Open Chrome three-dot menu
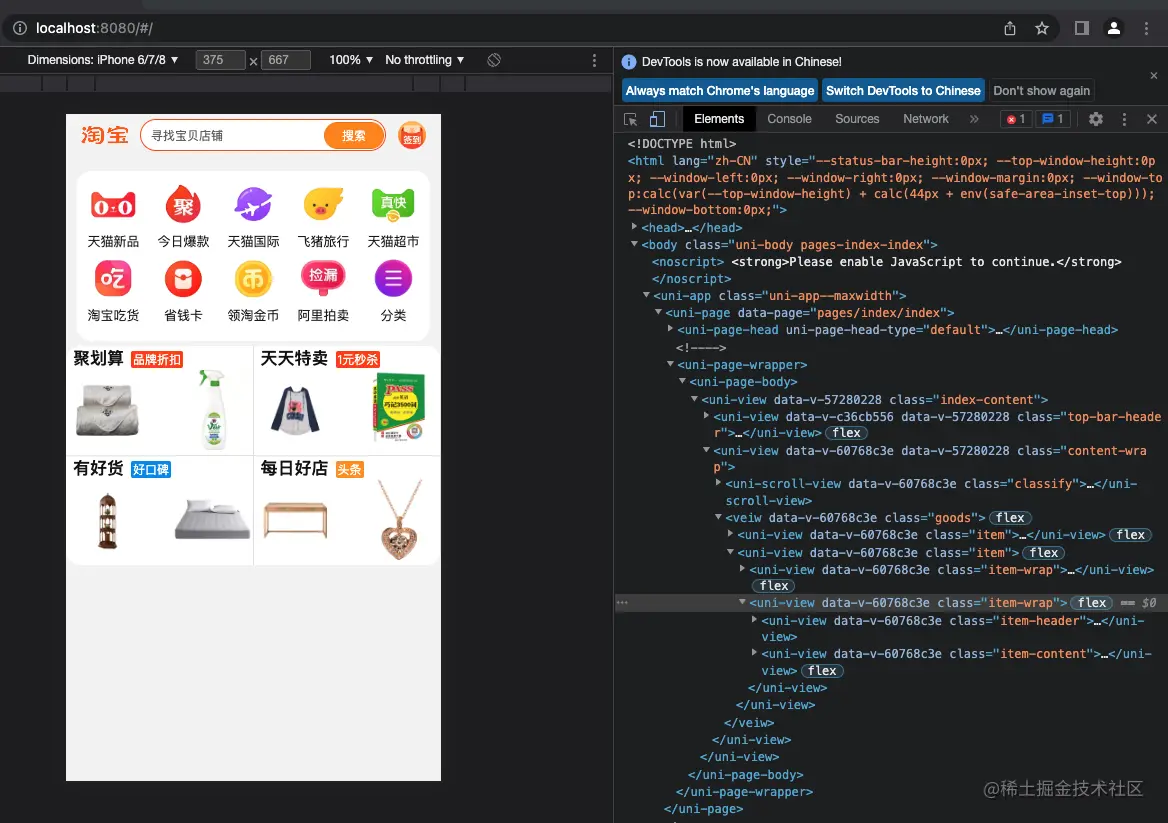This screenshot has width=1168, height=823. click(1146, 28)
